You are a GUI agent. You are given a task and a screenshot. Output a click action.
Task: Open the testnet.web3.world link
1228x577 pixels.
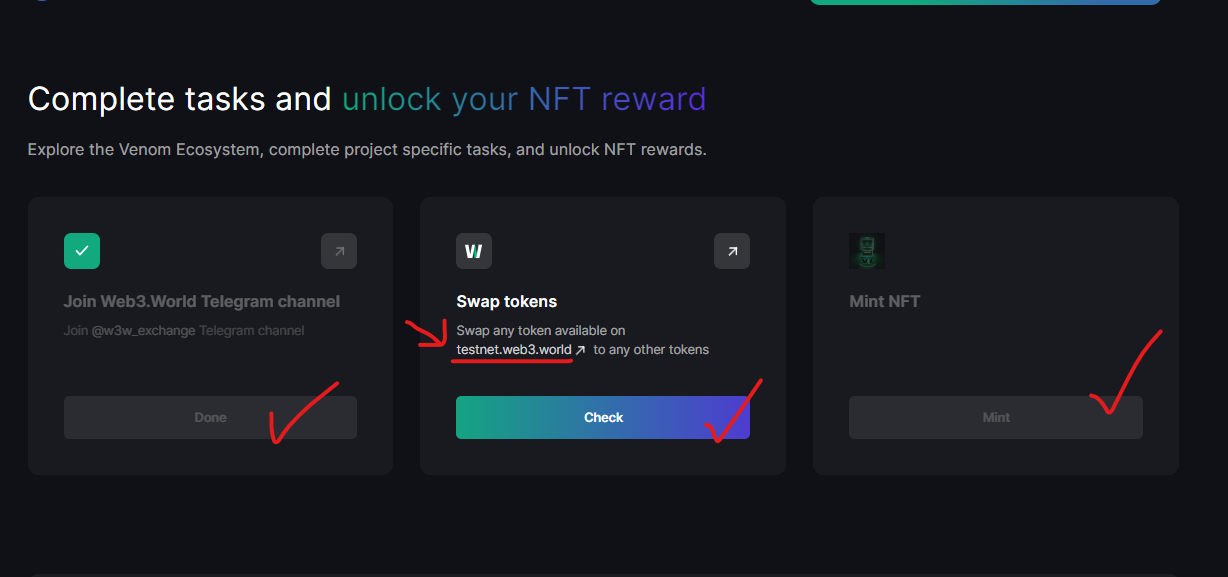[514, 350]
